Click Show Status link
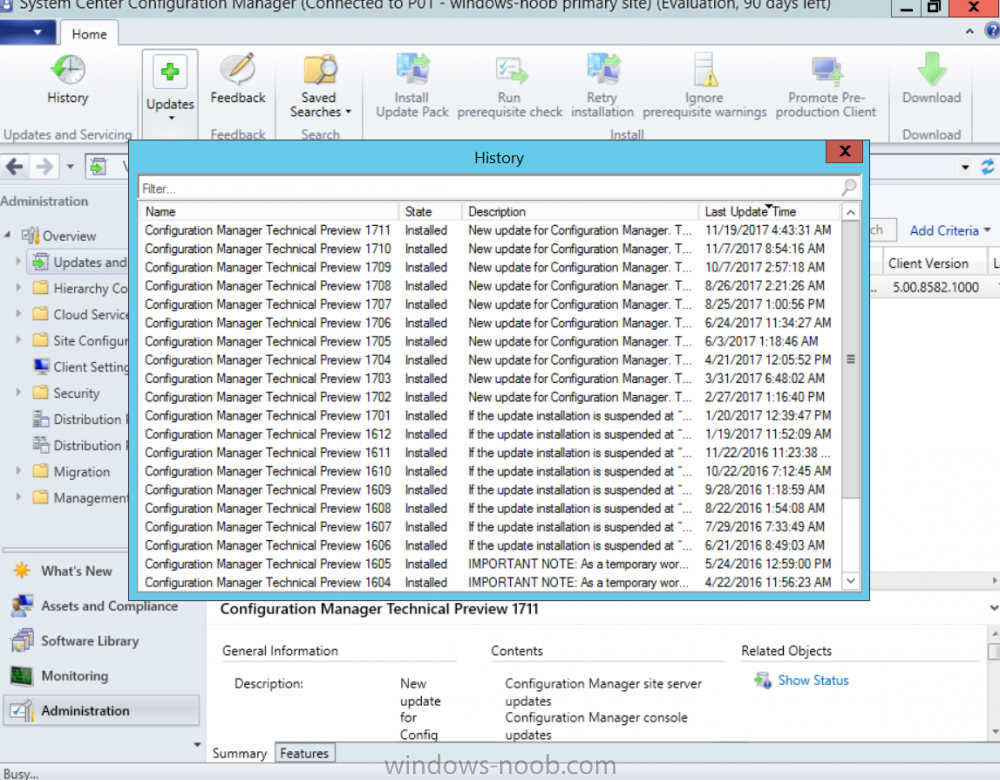 point(813,681)
